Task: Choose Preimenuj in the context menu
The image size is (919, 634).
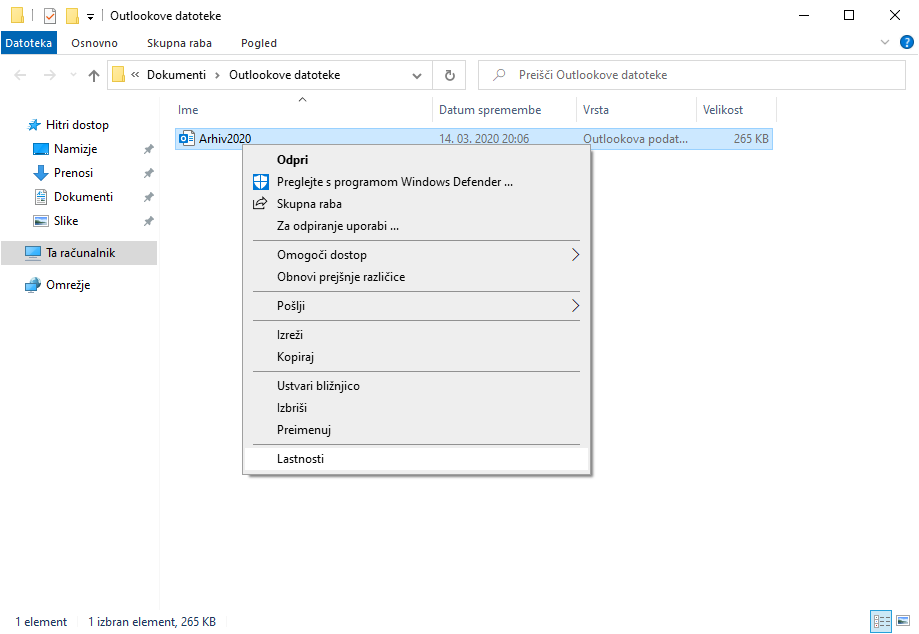Action: [x=416, y=430]
